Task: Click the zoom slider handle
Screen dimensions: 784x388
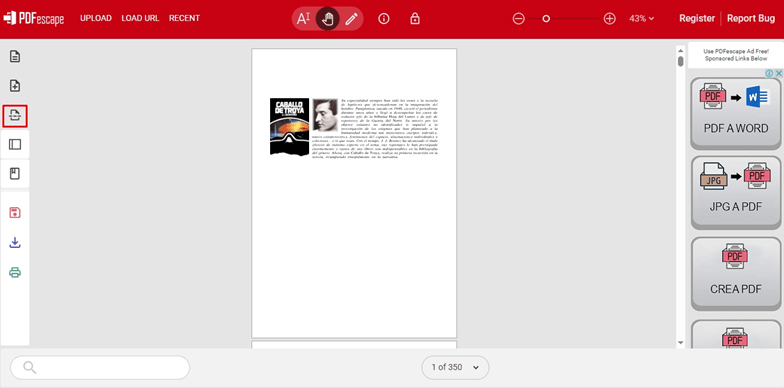Action: pos(546,18)
